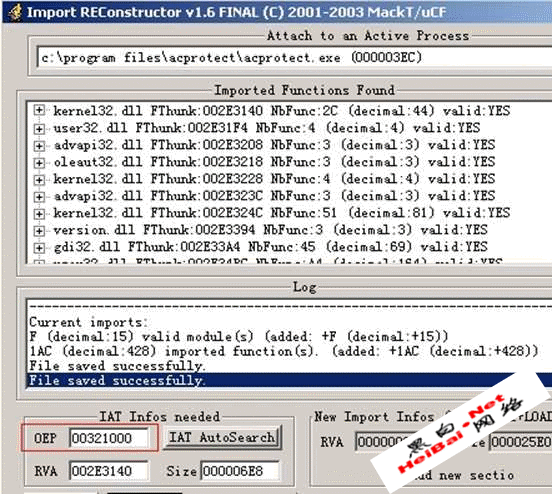552x494 pixels.
Task: Select kernel32.dll NbFunc:4 row text
Action: point(274,179)
